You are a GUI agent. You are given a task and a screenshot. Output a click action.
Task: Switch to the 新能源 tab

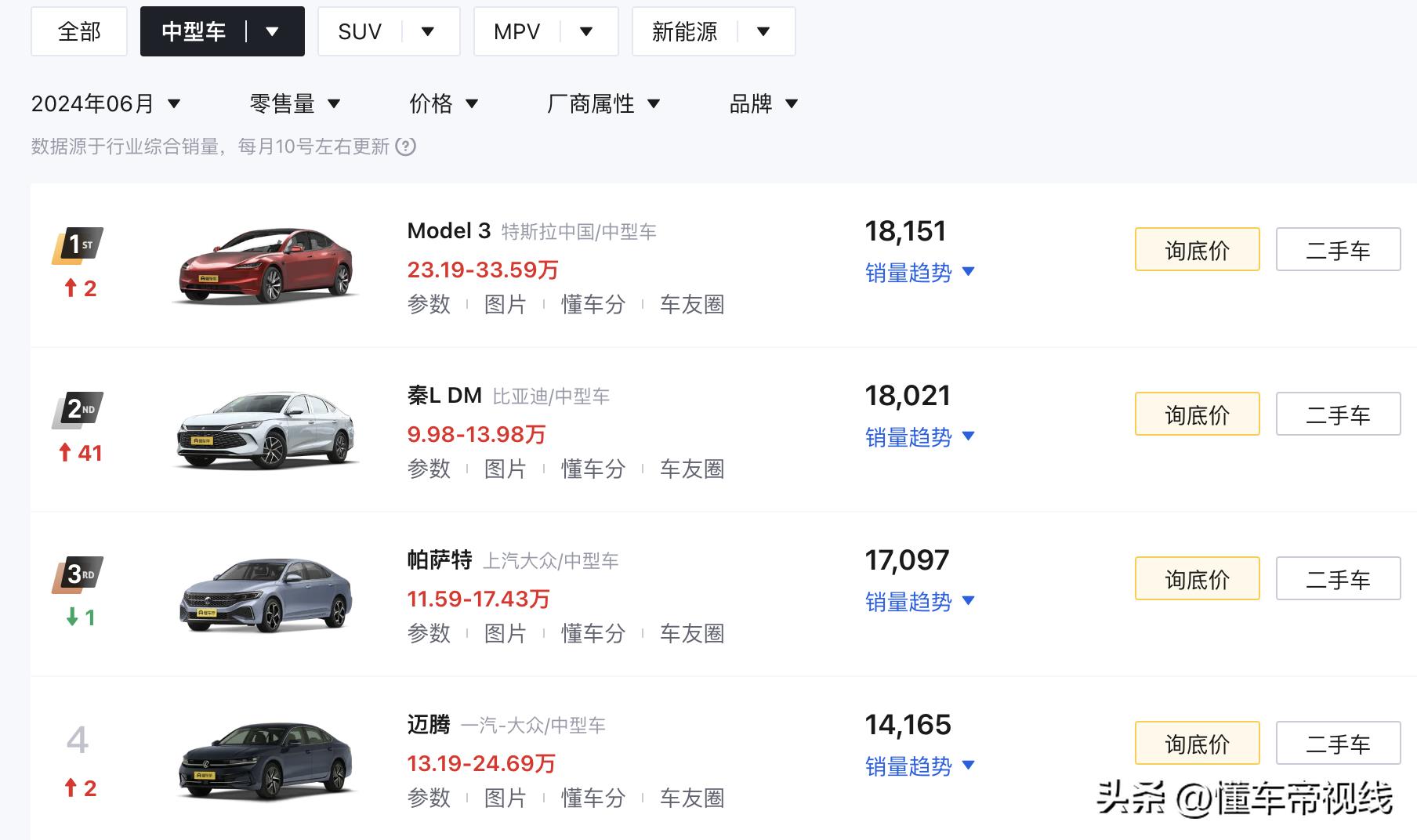click(684, 31)
